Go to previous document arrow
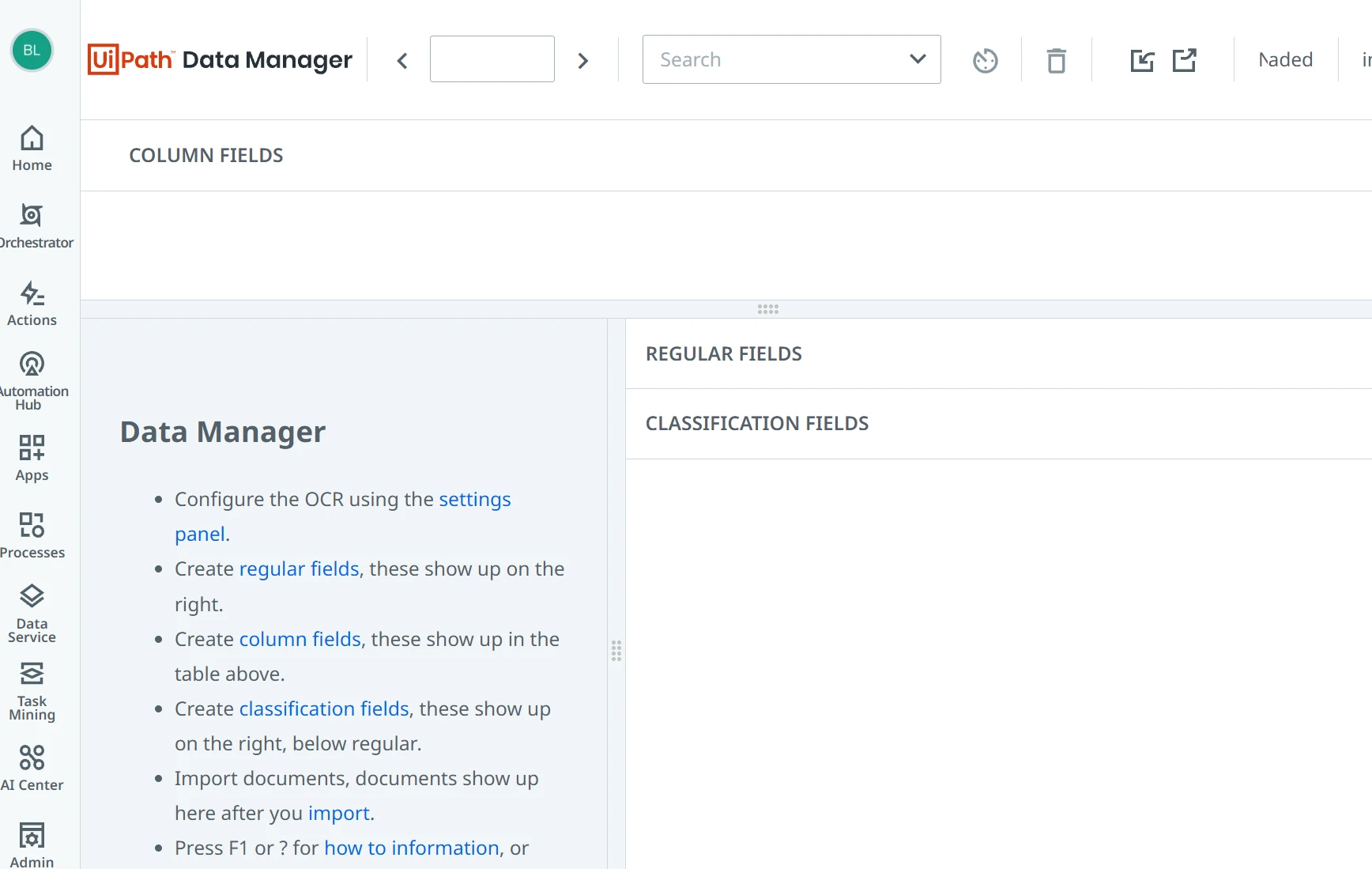Screen dimensions: 1372x869 coord(402,61)
